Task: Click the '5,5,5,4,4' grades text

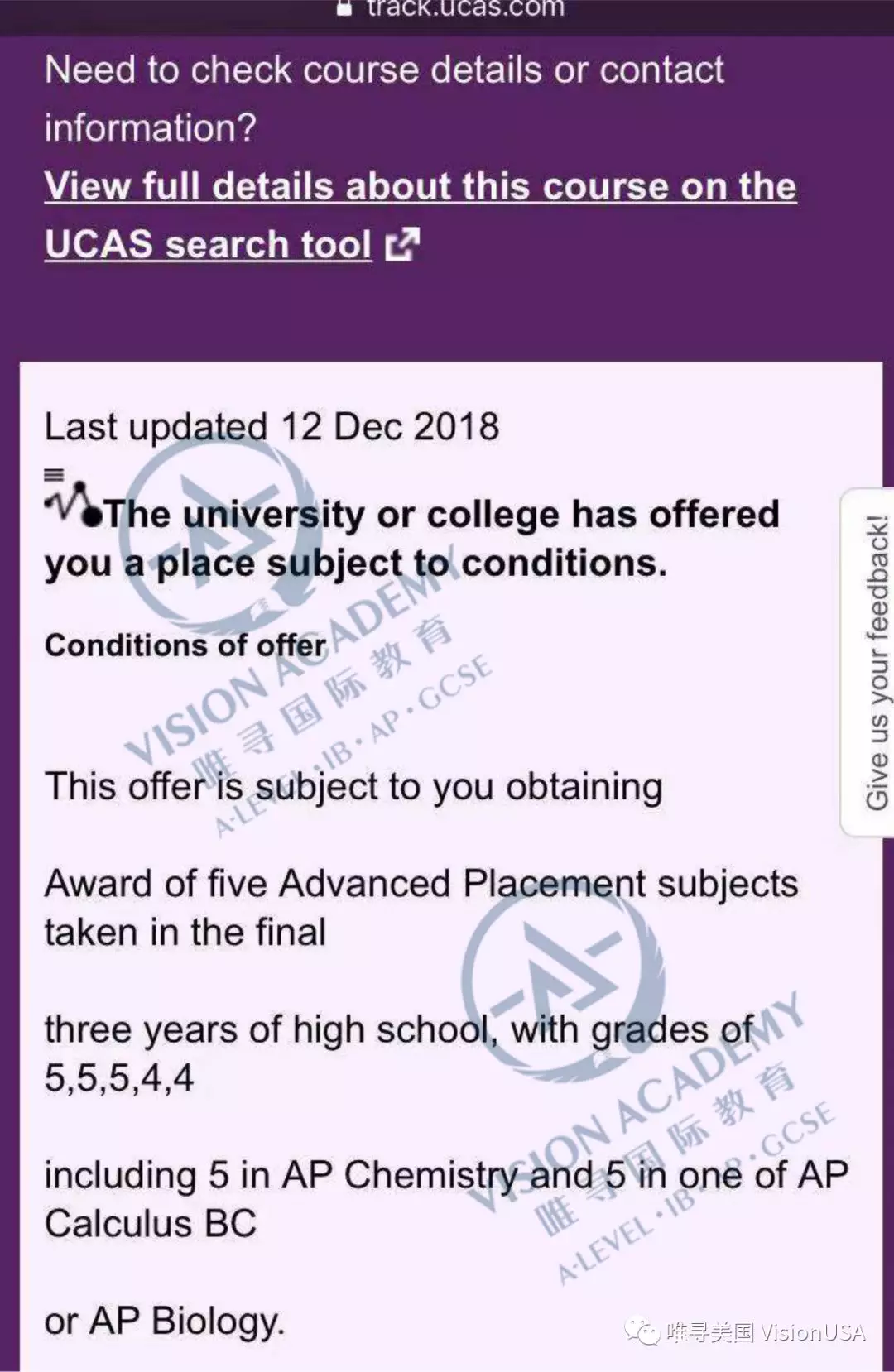Action: 119,1078
